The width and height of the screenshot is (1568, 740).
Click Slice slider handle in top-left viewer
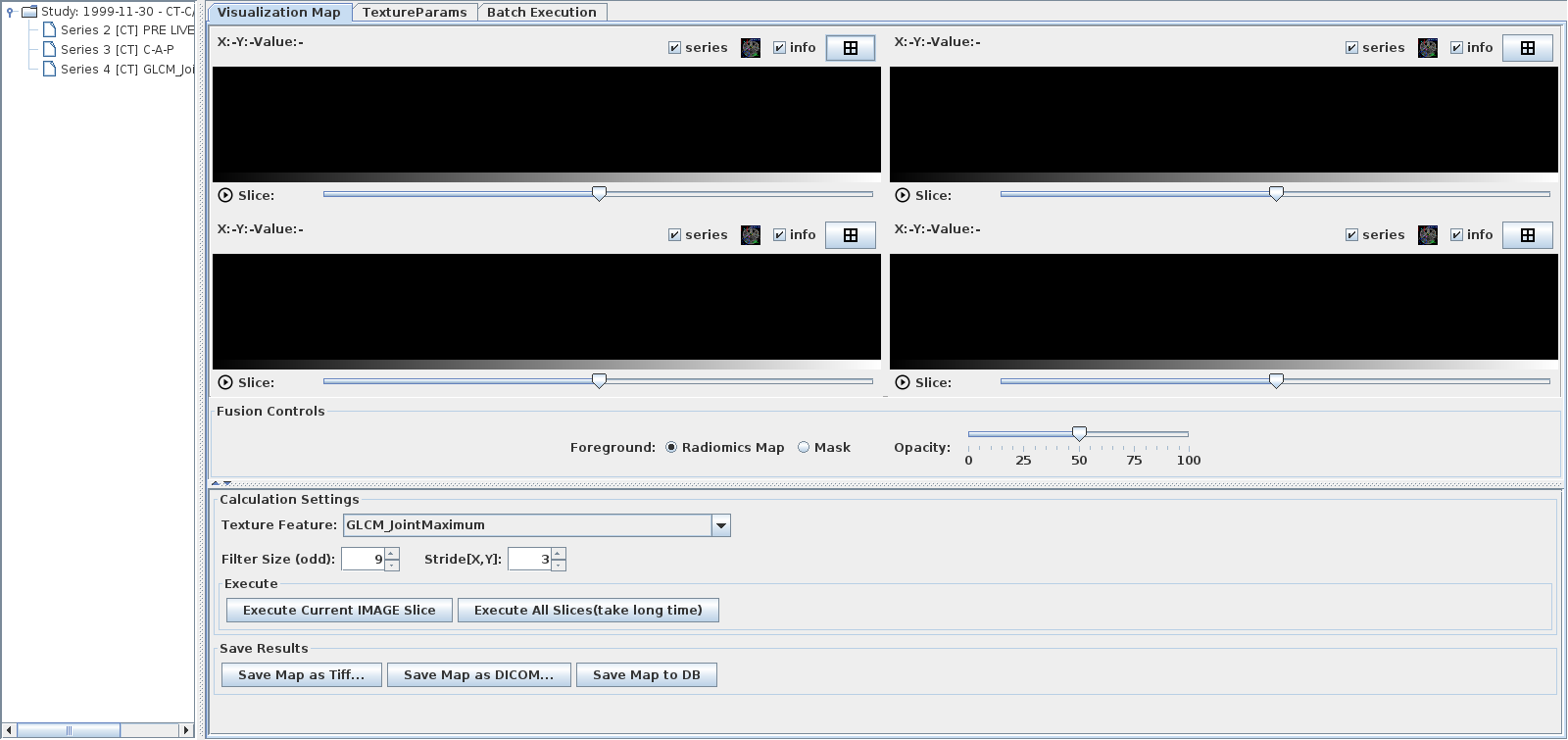[599, 193]
